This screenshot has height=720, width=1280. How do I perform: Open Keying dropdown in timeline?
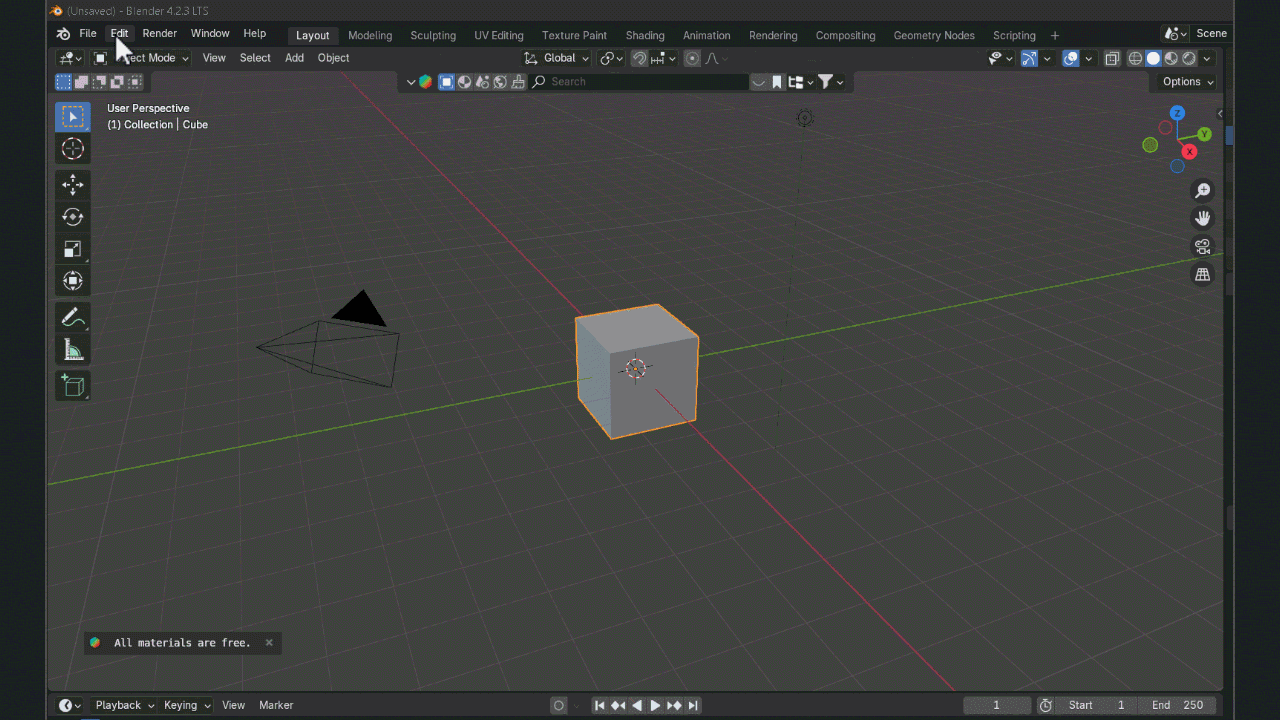187,705
